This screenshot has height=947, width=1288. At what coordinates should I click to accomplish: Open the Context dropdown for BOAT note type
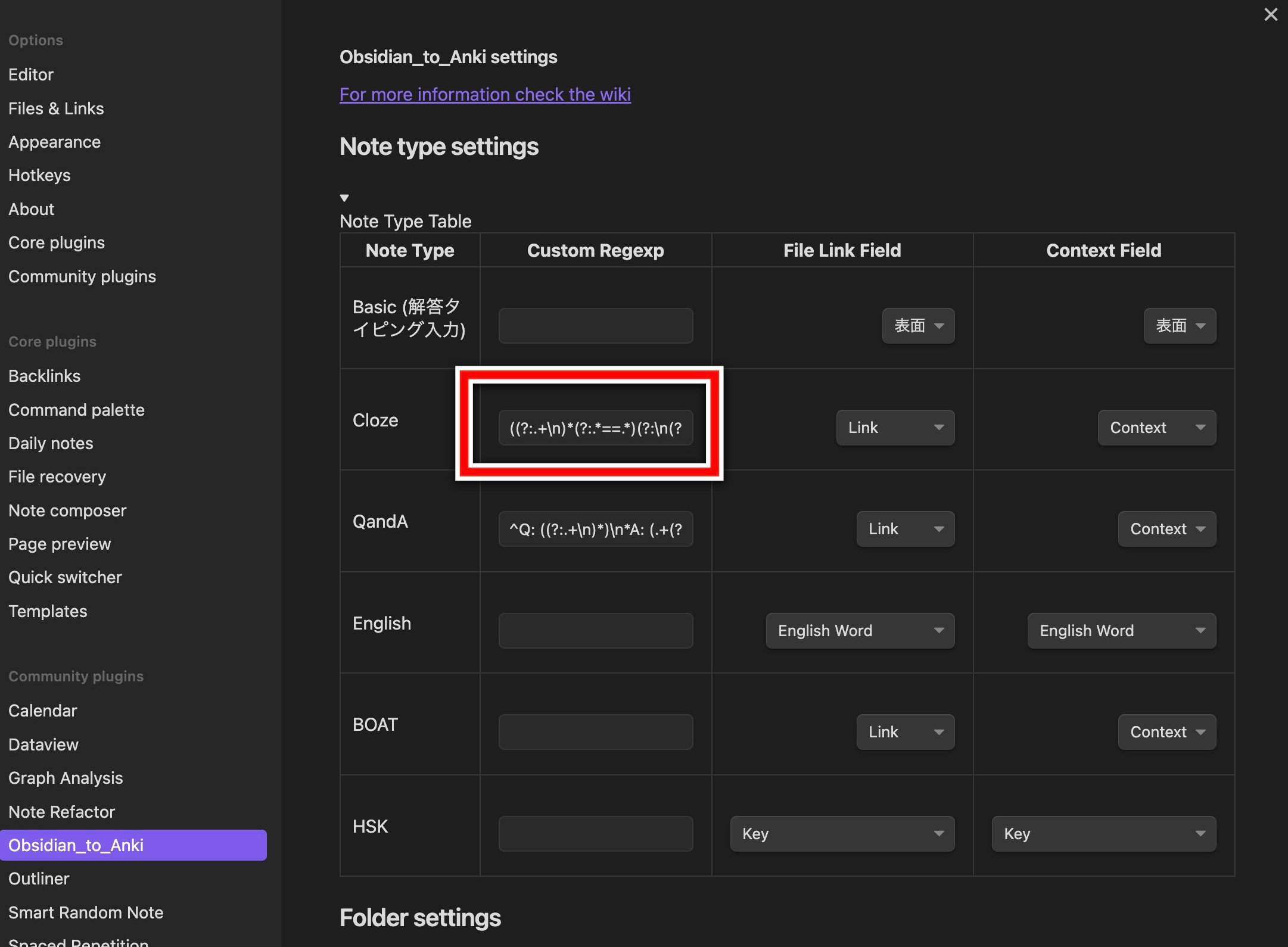point(1165,732)
